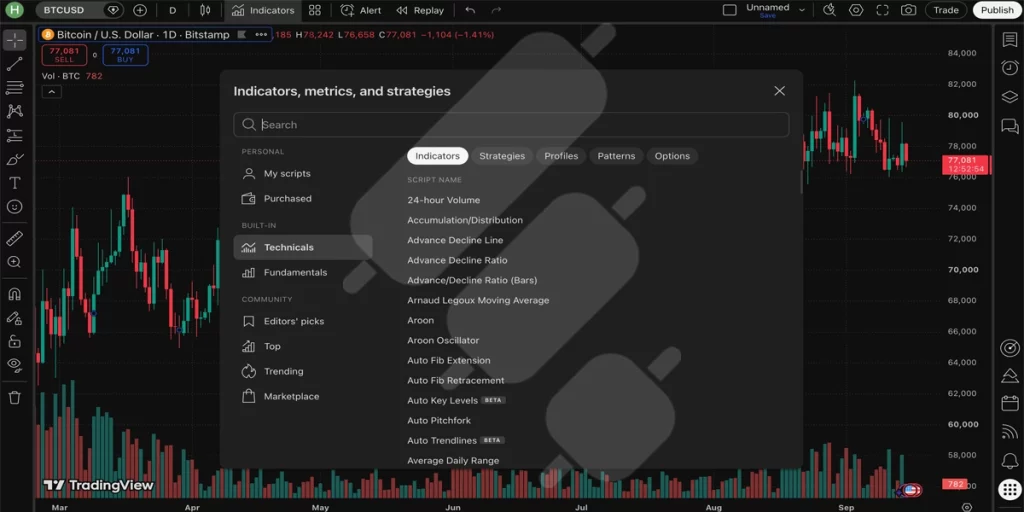Create an Alert from top toolbar
1024x512 pixels.
[360, 10]
